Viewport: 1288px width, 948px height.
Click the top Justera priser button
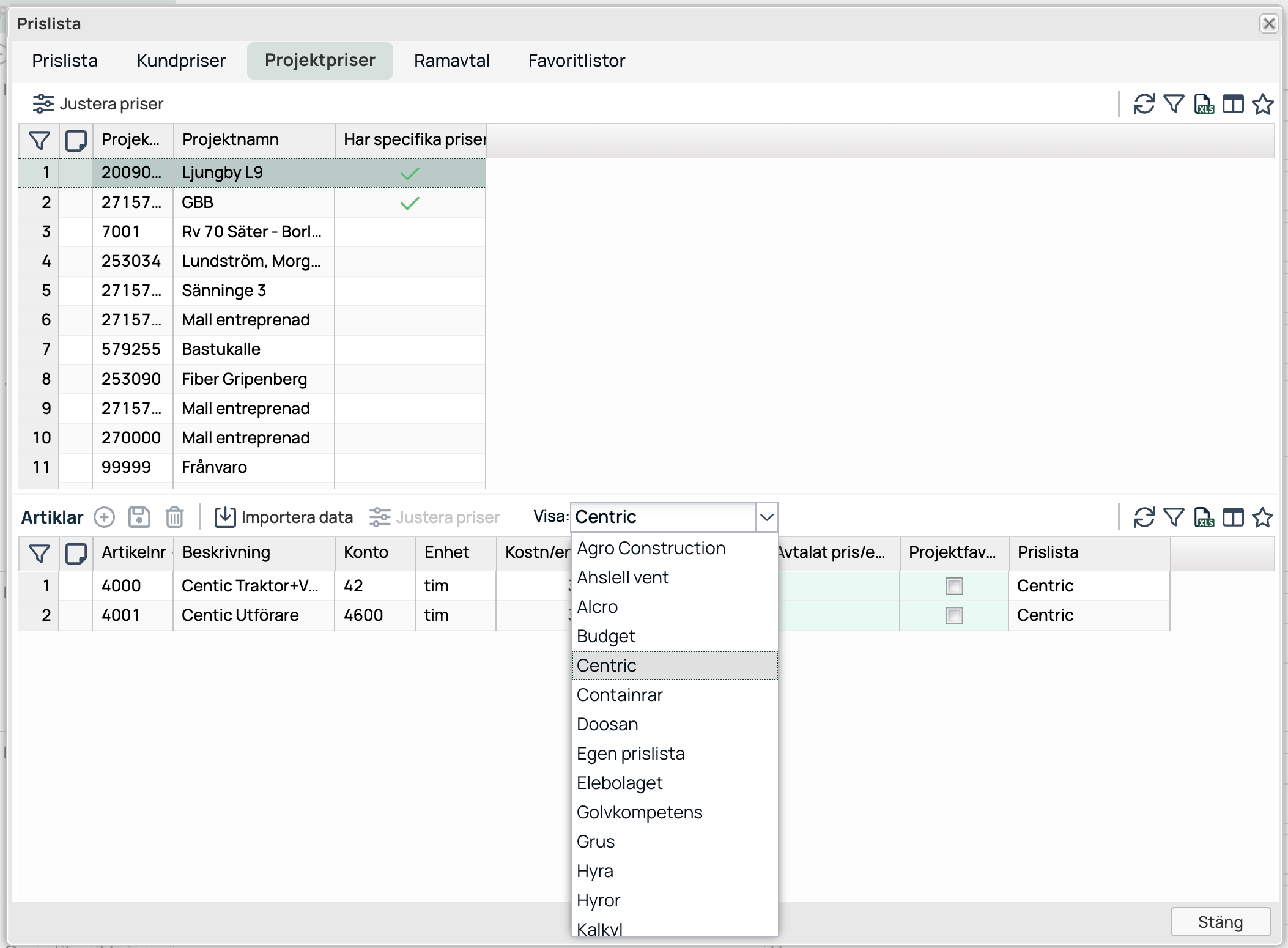(x=98, y=104)
